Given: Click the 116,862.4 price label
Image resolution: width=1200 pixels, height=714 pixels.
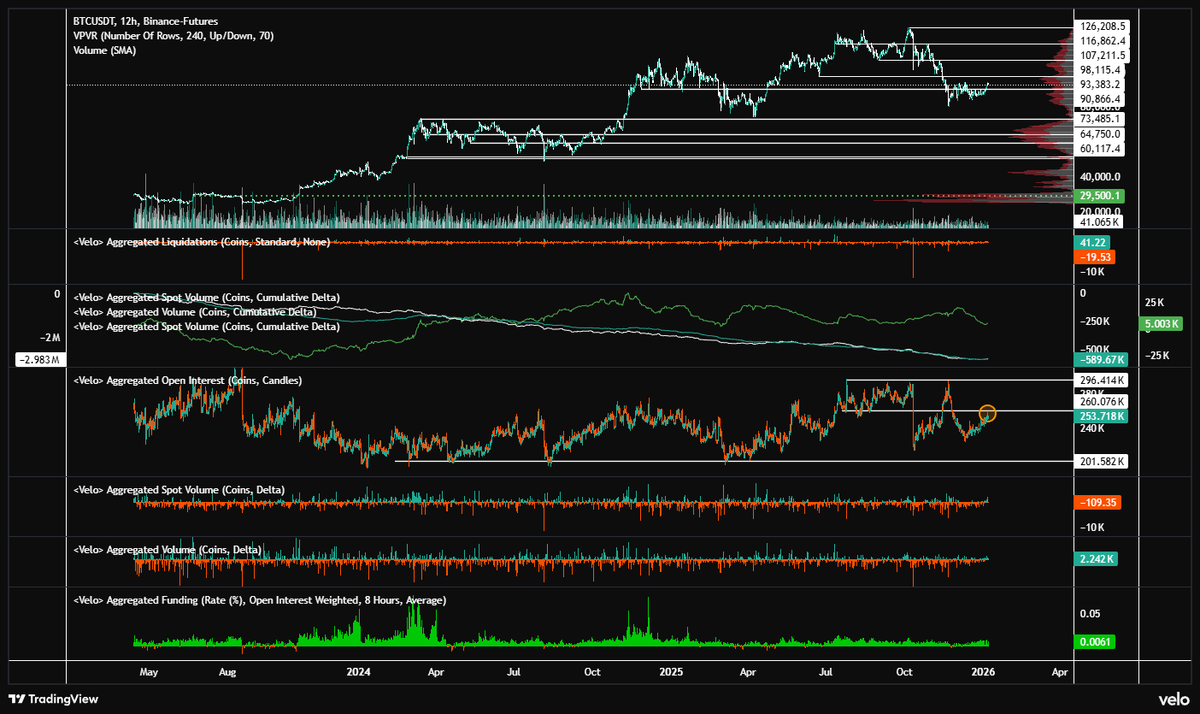Looking at the screenshot, I should click(x=1103, y=41).
